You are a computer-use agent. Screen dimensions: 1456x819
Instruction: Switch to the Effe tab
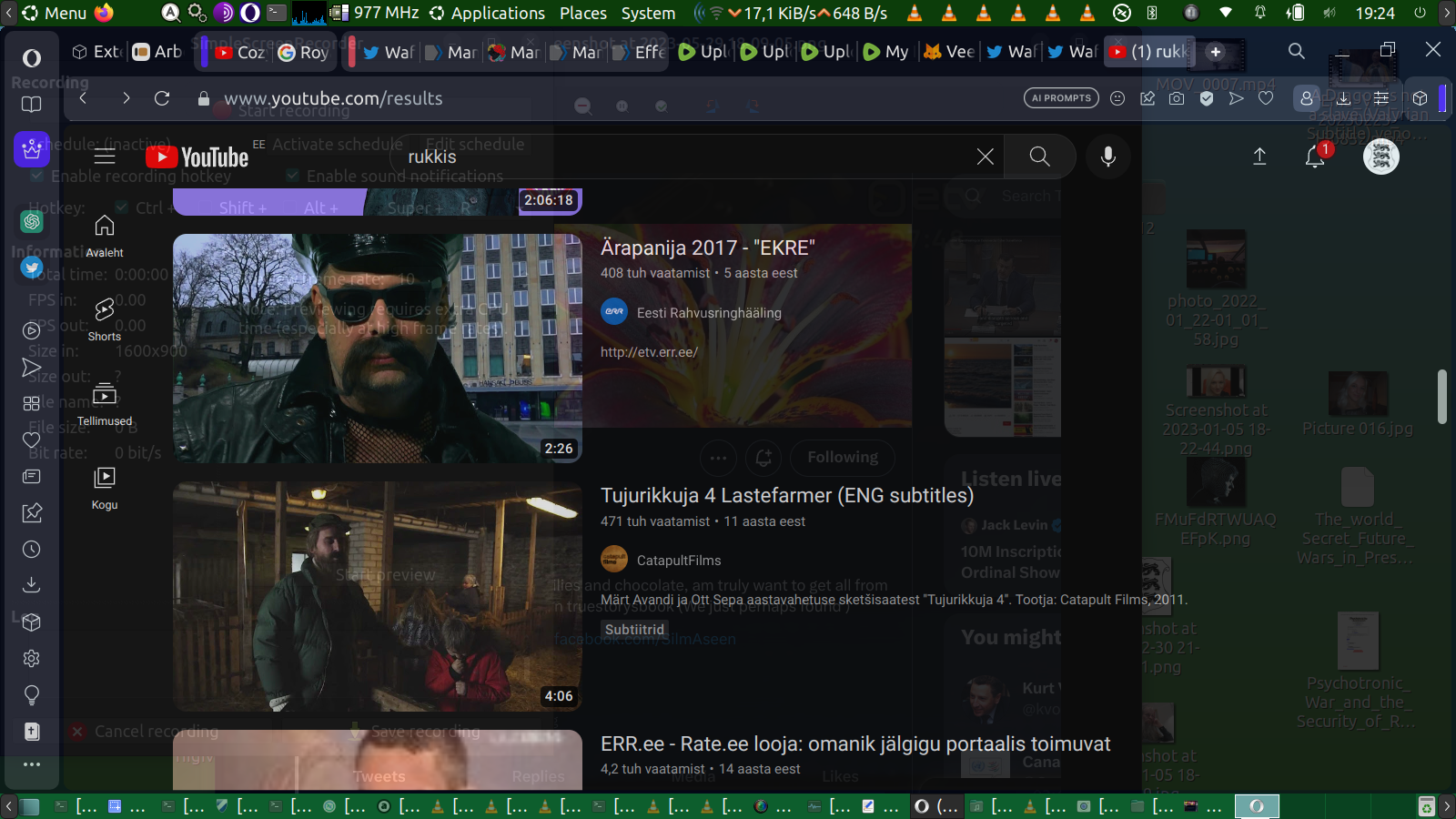click(640, 52)
